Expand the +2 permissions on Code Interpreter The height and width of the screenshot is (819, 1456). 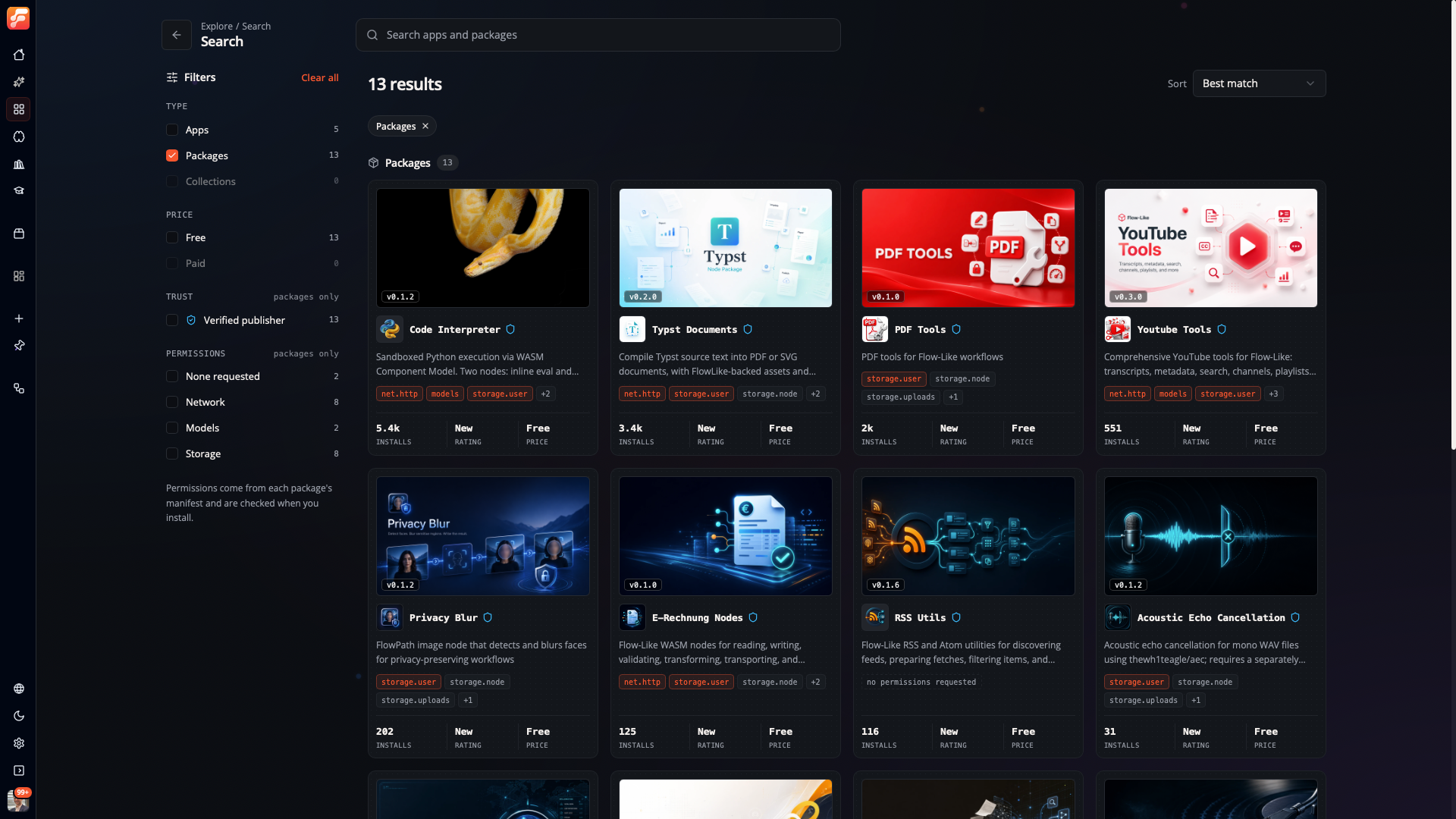545,394
